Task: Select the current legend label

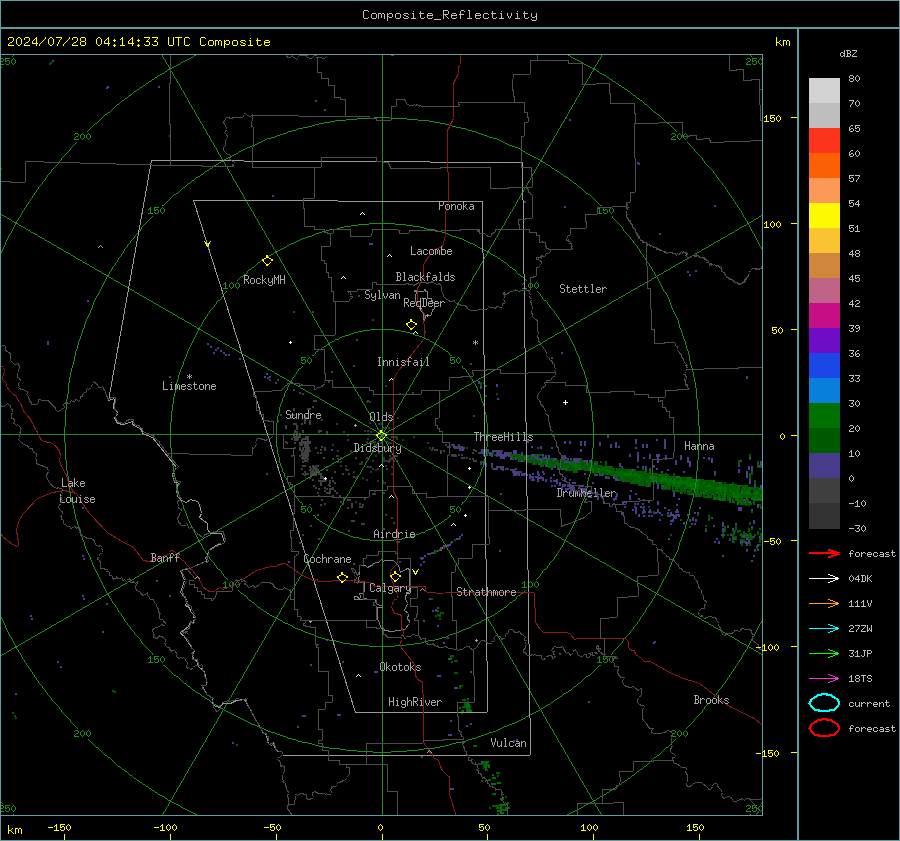Action: pyautogui.click(x=869, y=704)
